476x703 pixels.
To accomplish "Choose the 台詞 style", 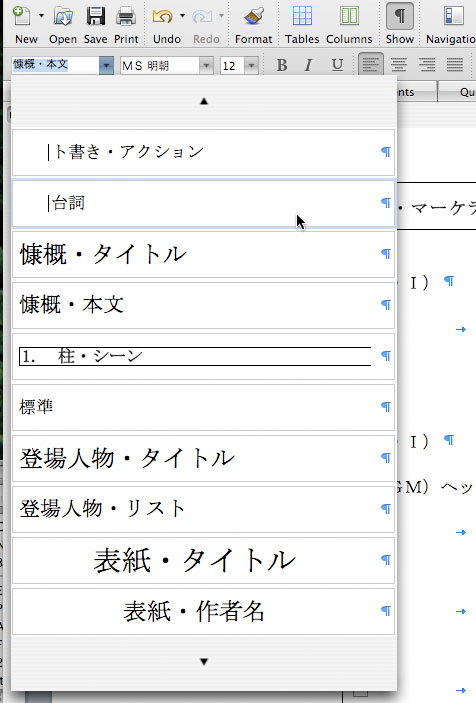I will click(x=203, y=204).
